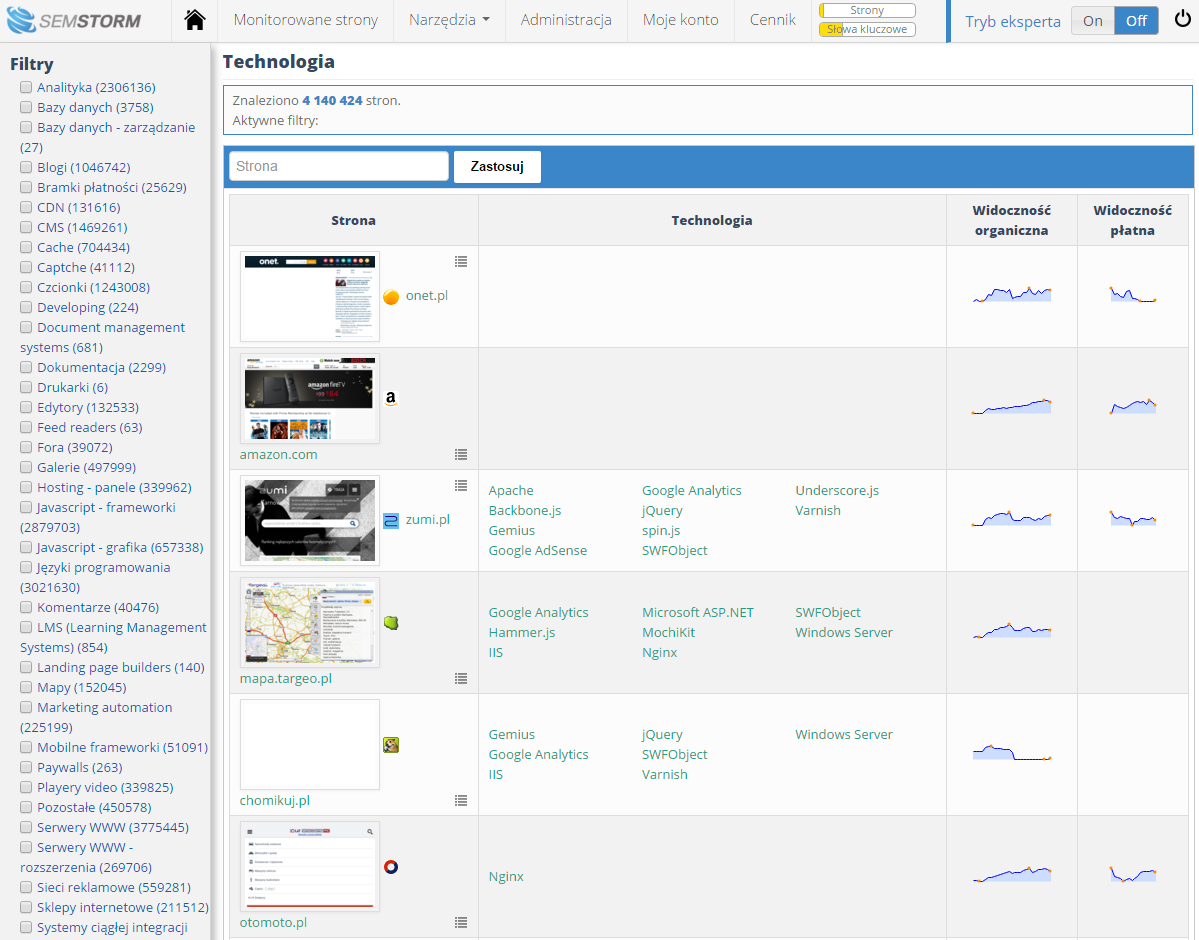
Task: Click the Underscore.js technology link
Action: (837, 490)
